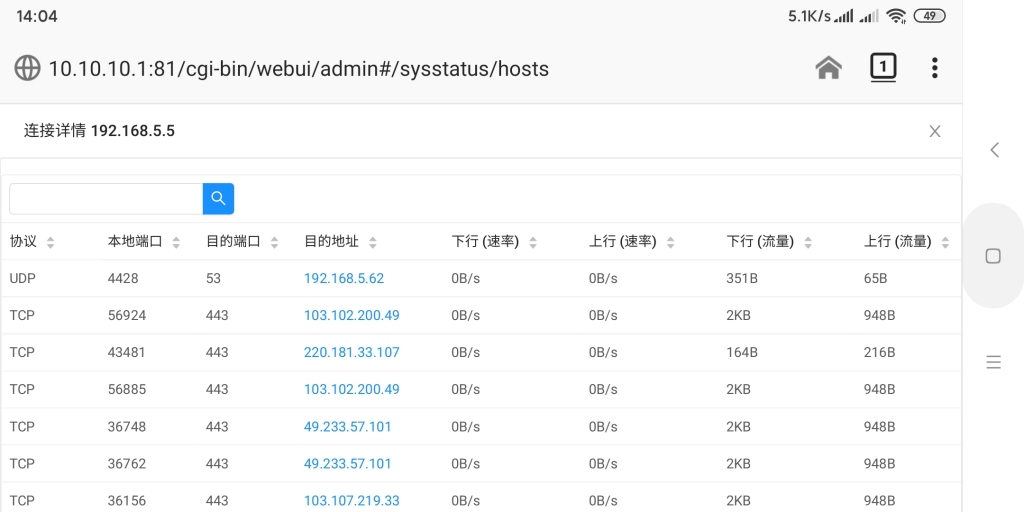
Task: Open destination address 192.168.5.62 link
Action: click(344, 278)
